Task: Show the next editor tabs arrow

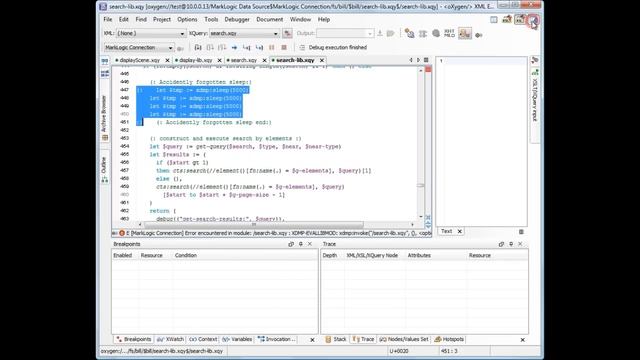Action: click(418, 60)
